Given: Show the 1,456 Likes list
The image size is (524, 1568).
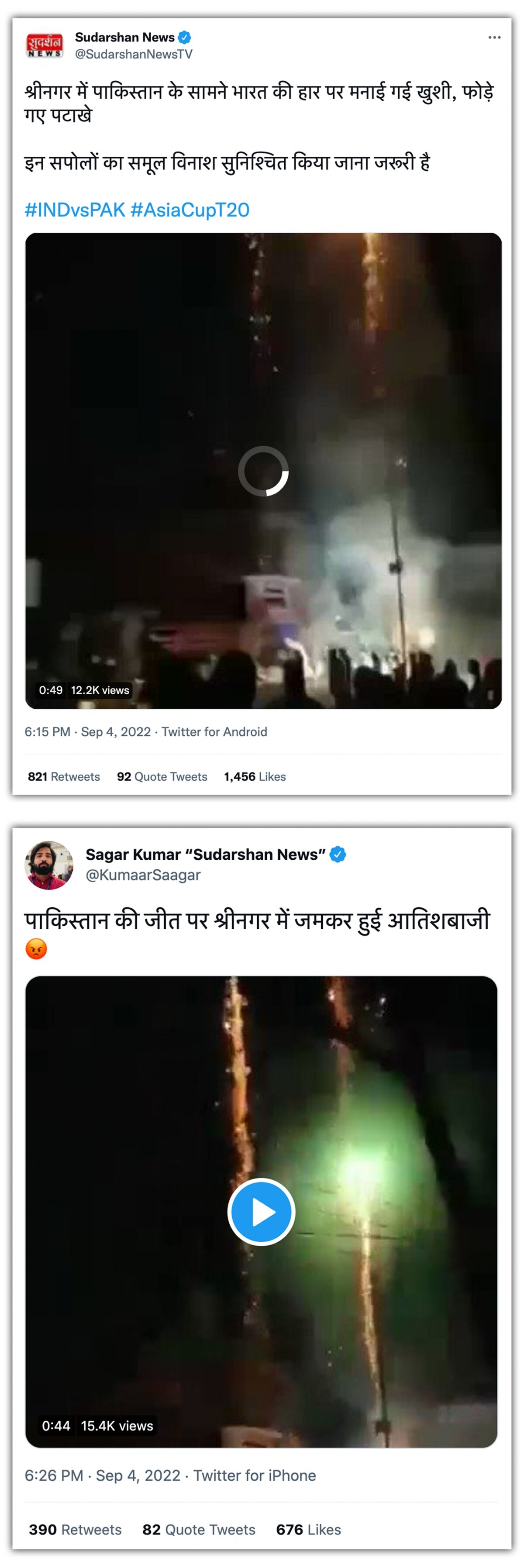Looking at the screenshot, I should coord(255,777).
